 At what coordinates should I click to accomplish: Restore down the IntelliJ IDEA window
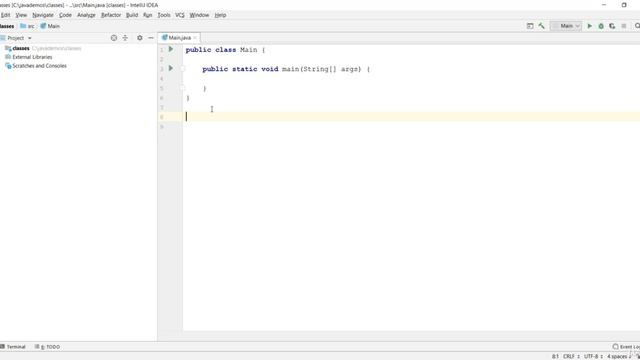[x=624, y=5]
